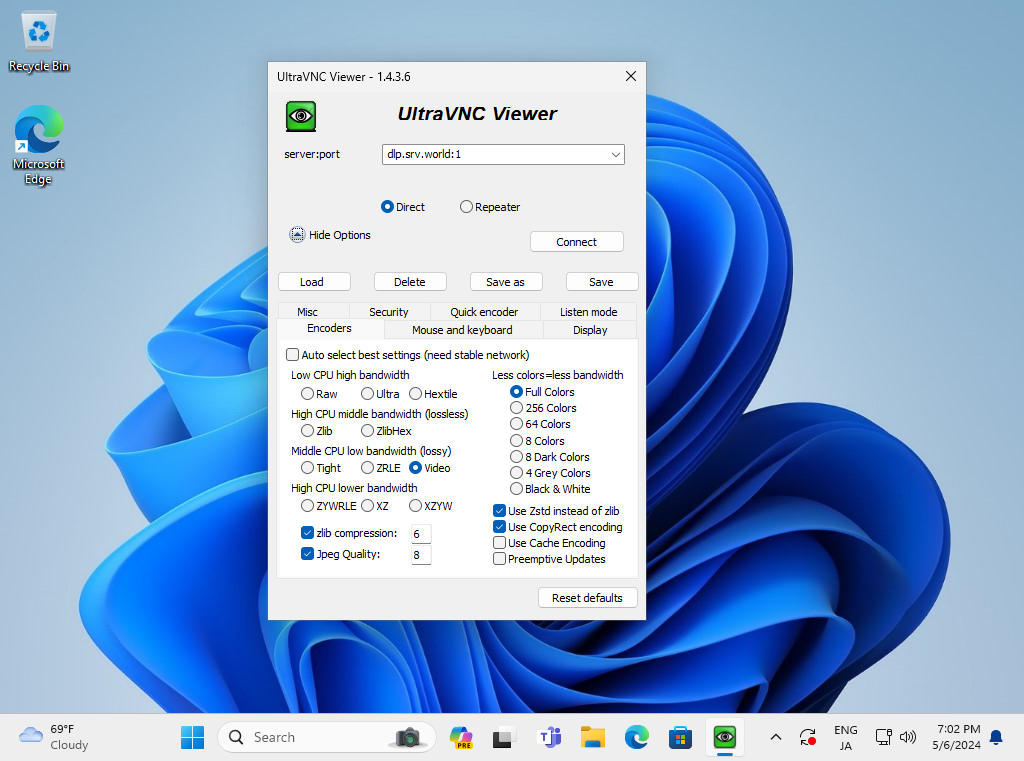Click the UltraVNC green eye logo
Image resolution: width=1024 pixels, height=761 pixels.
point(300,116)
